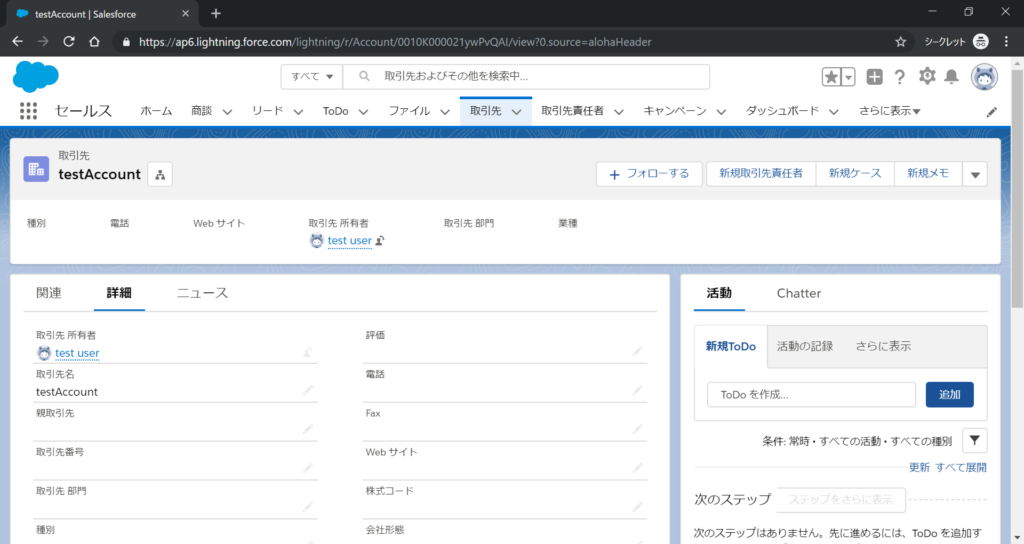This screenshot has width=1024, height=544.
Task: Open the Help question mark icon
Action: [900, 77]
